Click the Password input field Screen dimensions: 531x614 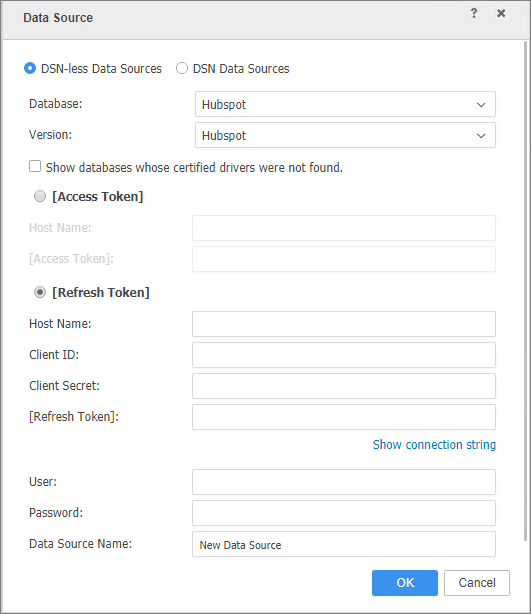pyautogui.click(x=344, y=513)
